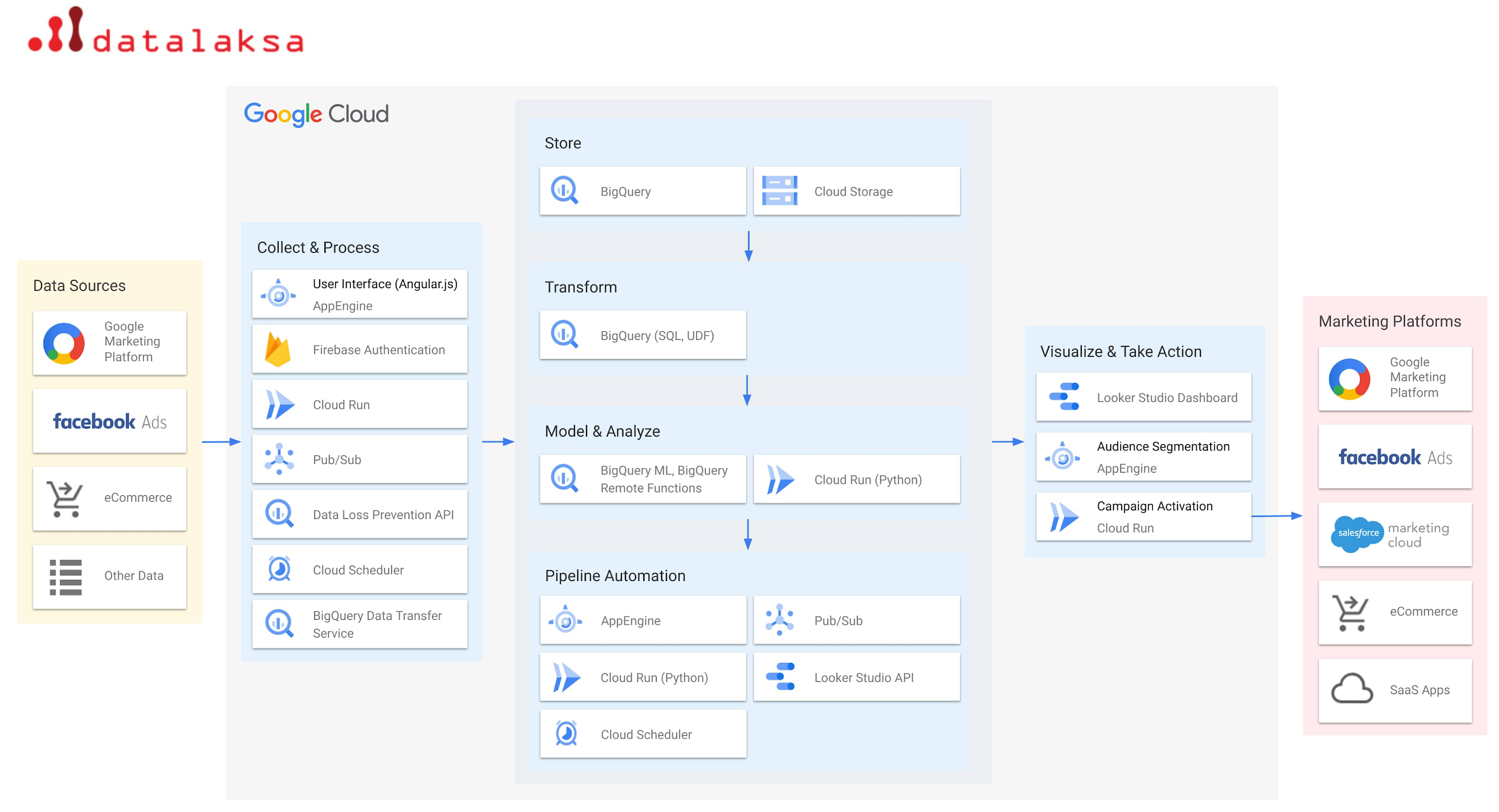Click the Audience Segmentation label
1499x812 pixels.
(x=1163, y=446)
